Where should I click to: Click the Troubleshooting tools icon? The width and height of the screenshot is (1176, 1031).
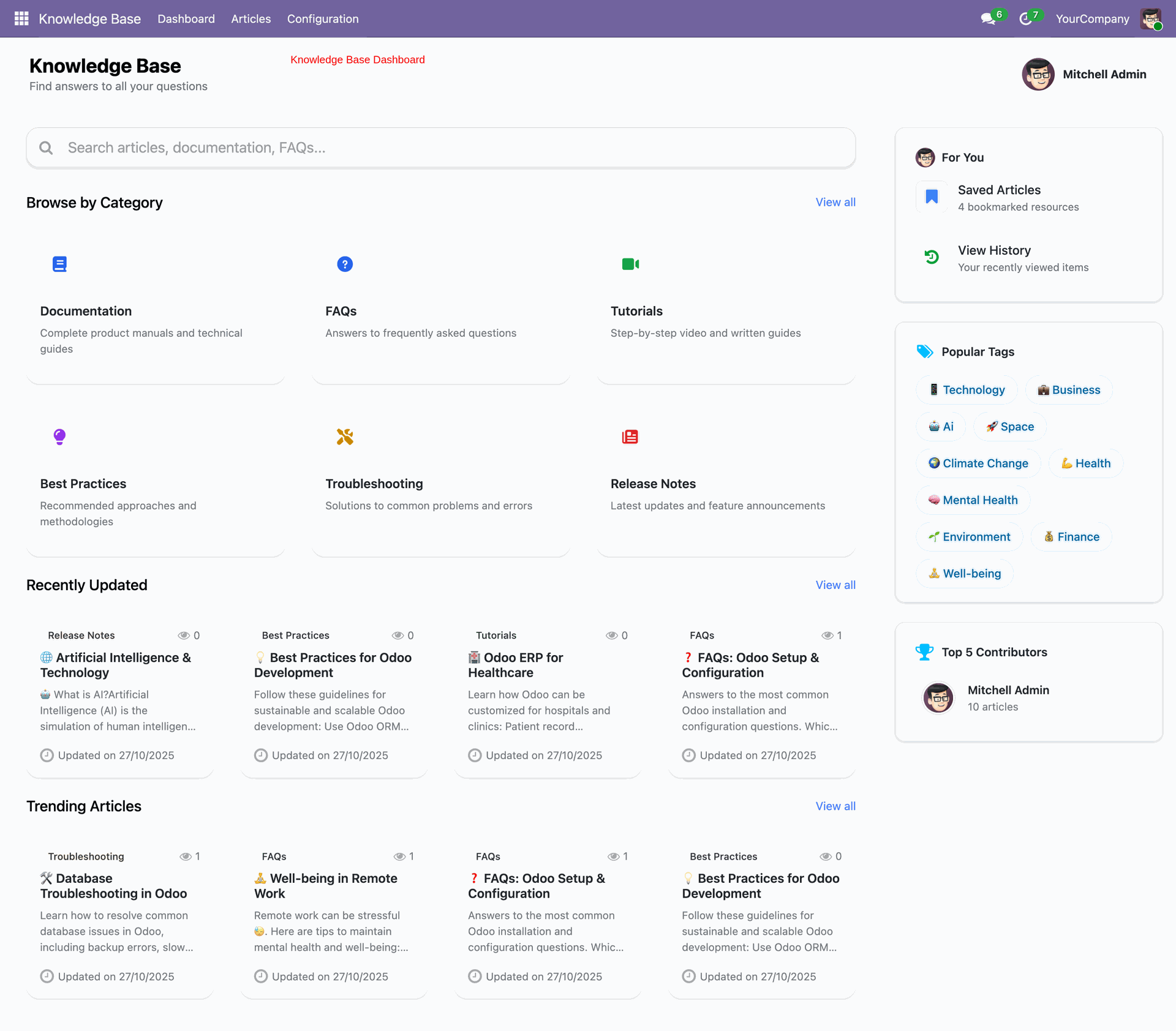coord(345,437)
